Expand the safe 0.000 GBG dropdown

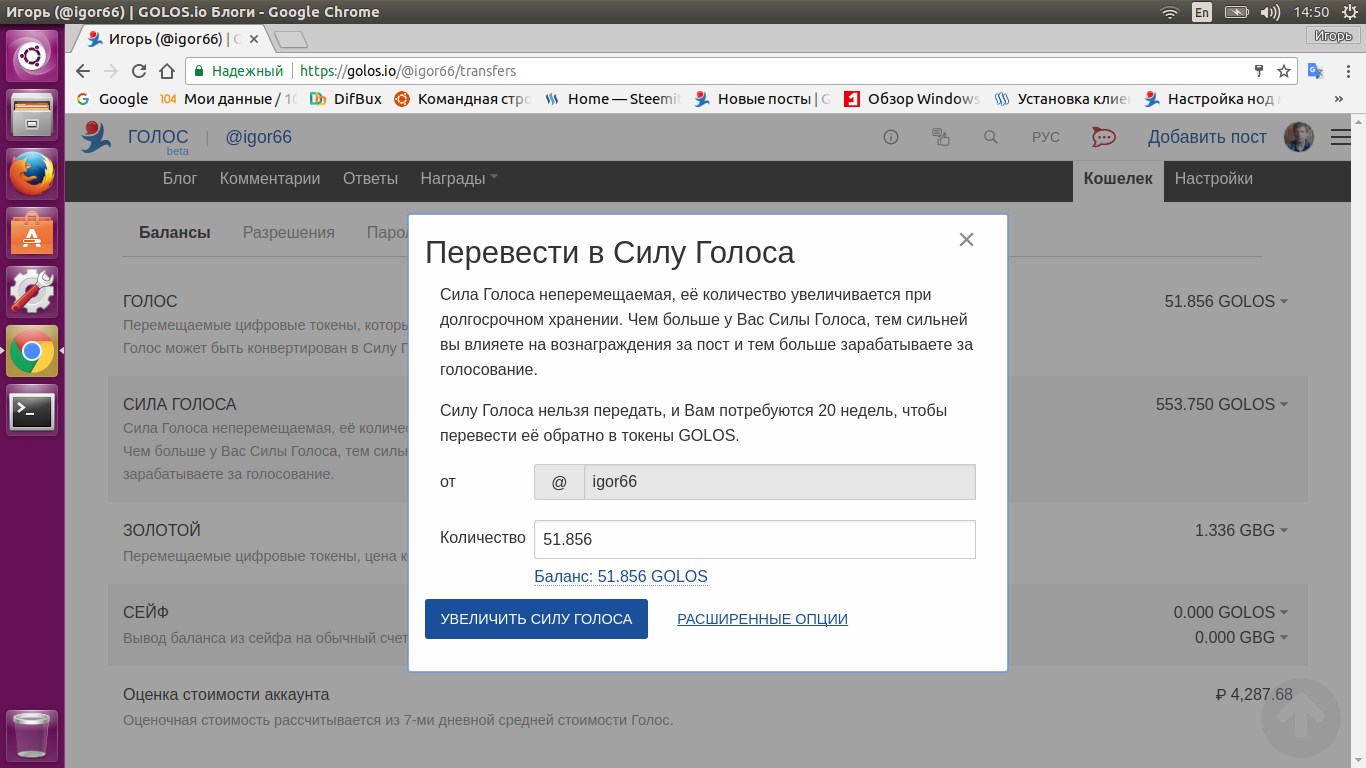click(1241, 637)
